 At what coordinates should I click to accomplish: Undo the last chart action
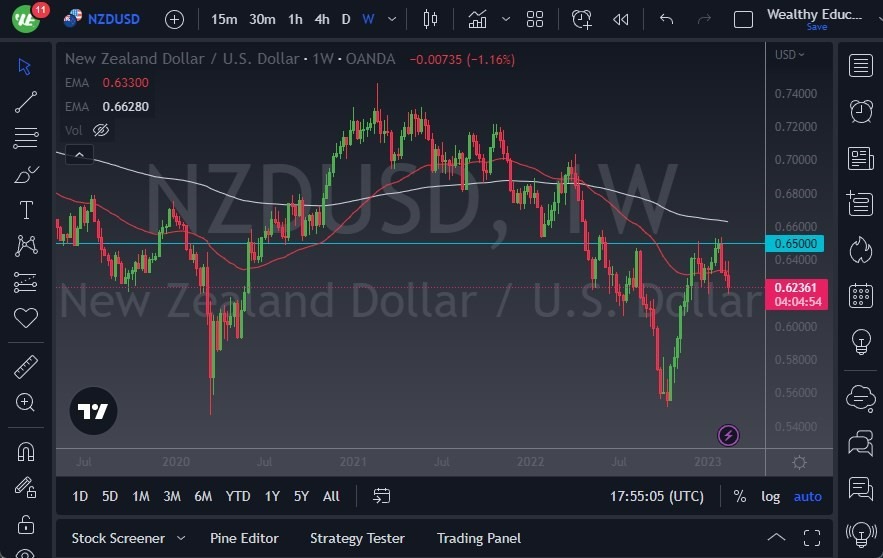click(667, 20)
